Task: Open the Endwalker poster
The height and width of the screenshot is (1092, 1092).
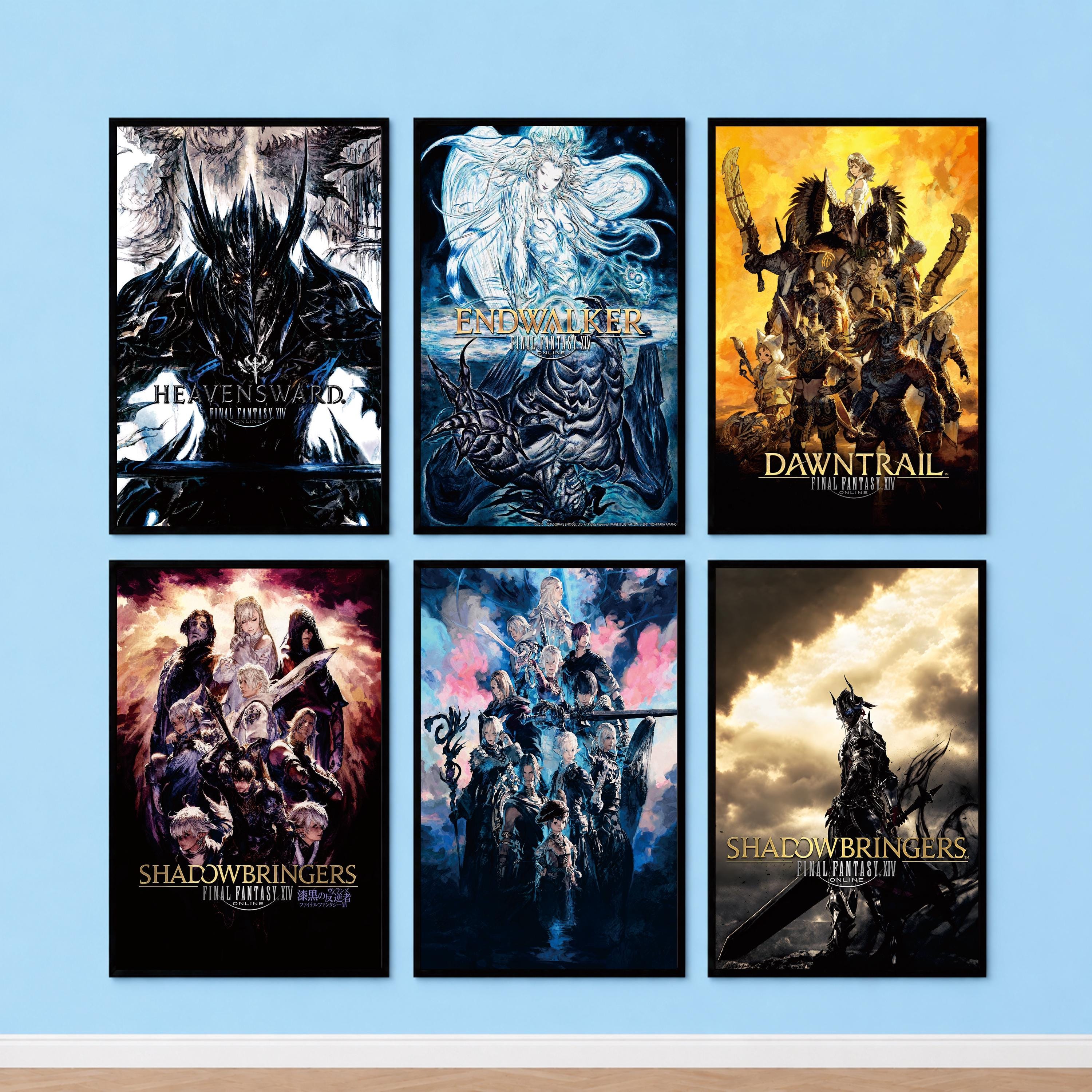Action: pos(549,325)
